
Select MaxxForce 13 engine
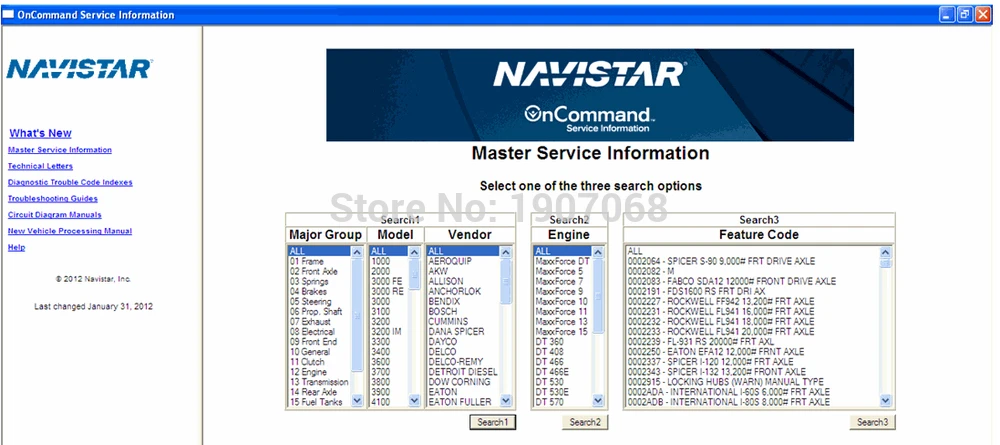[x=563, y=321]
